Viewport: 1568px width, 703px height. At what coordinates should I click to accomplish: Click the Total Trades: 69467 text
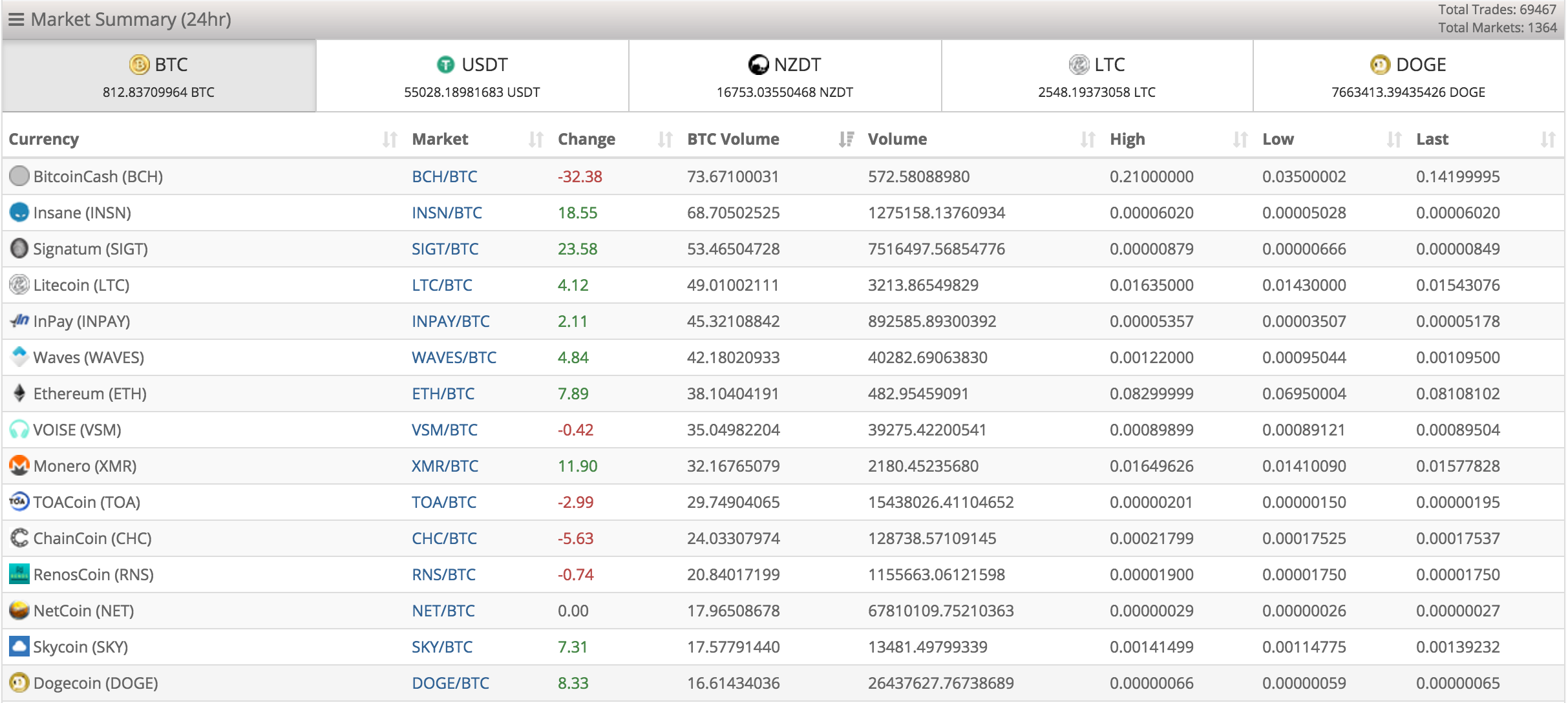tap(1497, 9)
